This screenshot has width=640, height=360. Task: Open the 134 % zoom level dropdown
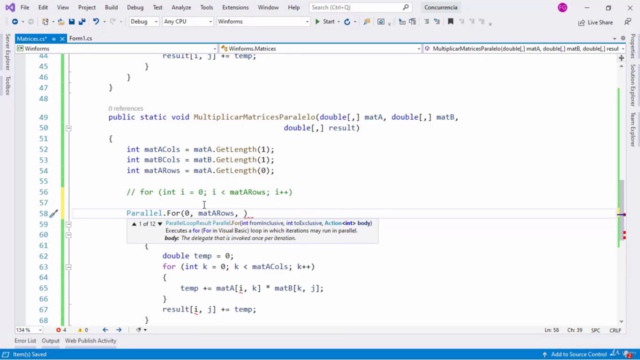pos(29,330)
